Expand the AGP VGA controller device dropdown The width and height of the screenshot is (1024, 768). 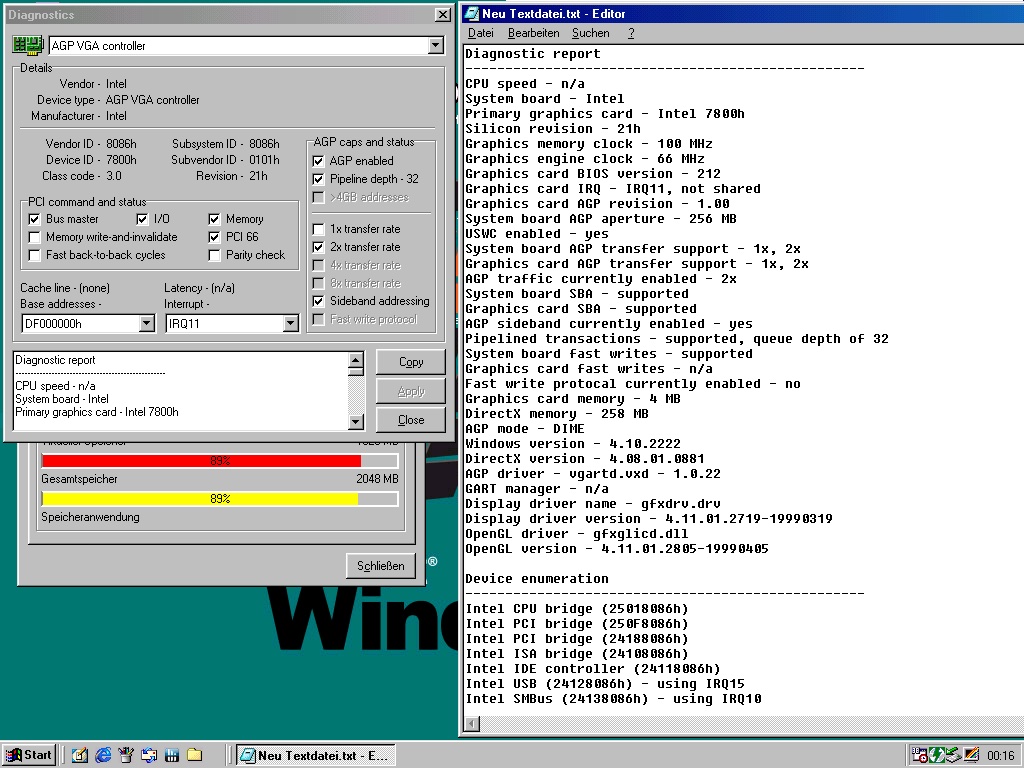[436, 45]
